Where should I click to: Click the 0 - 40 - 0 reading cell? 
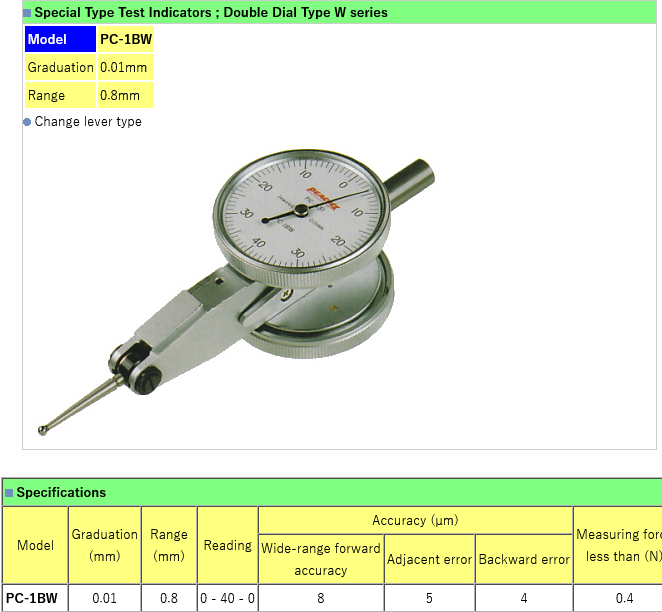[x=228, y=598]
